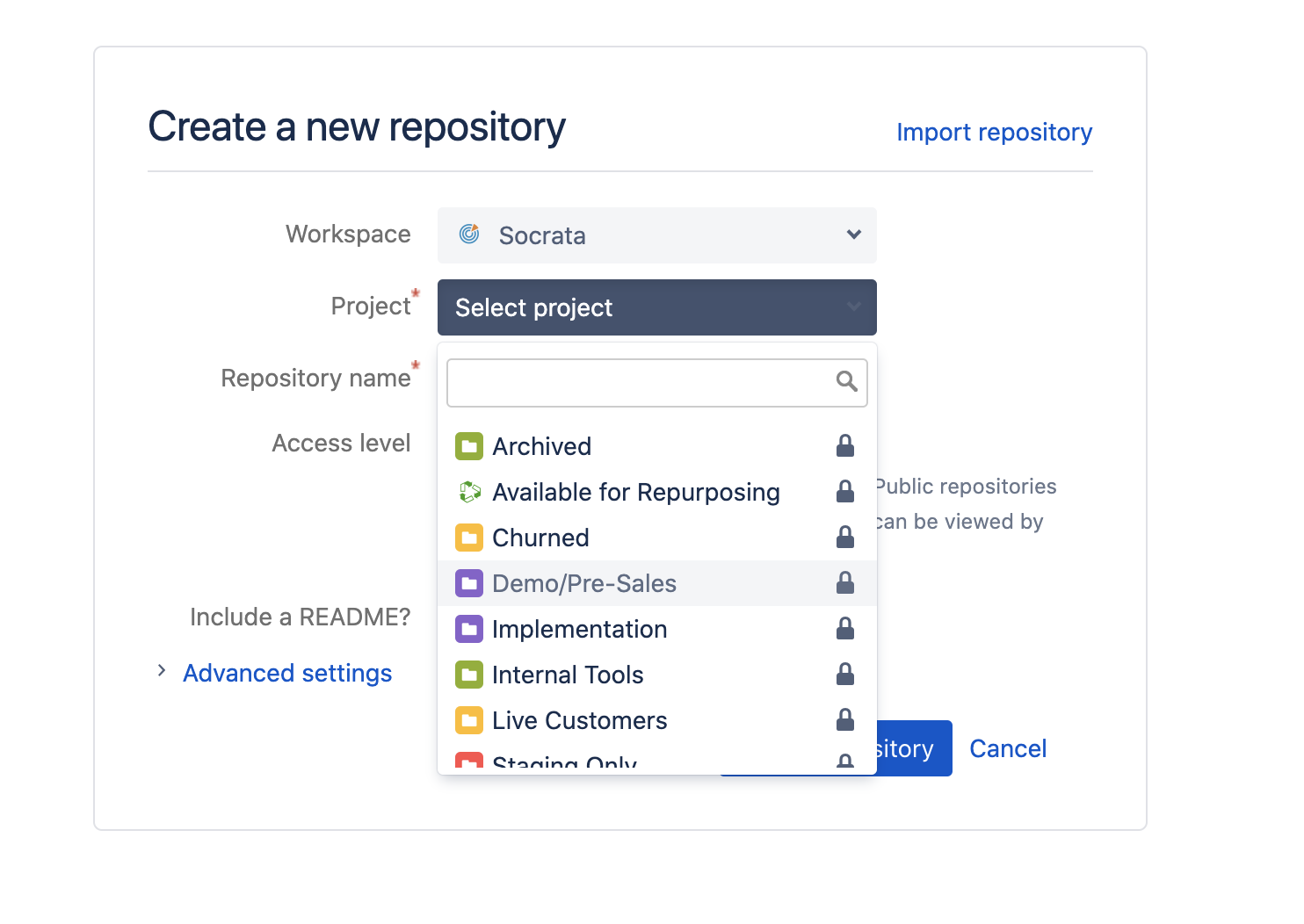The width and height of the screenshot is (1304, 924).
Task: Select the Live Customers project
Action: [657, 720]
